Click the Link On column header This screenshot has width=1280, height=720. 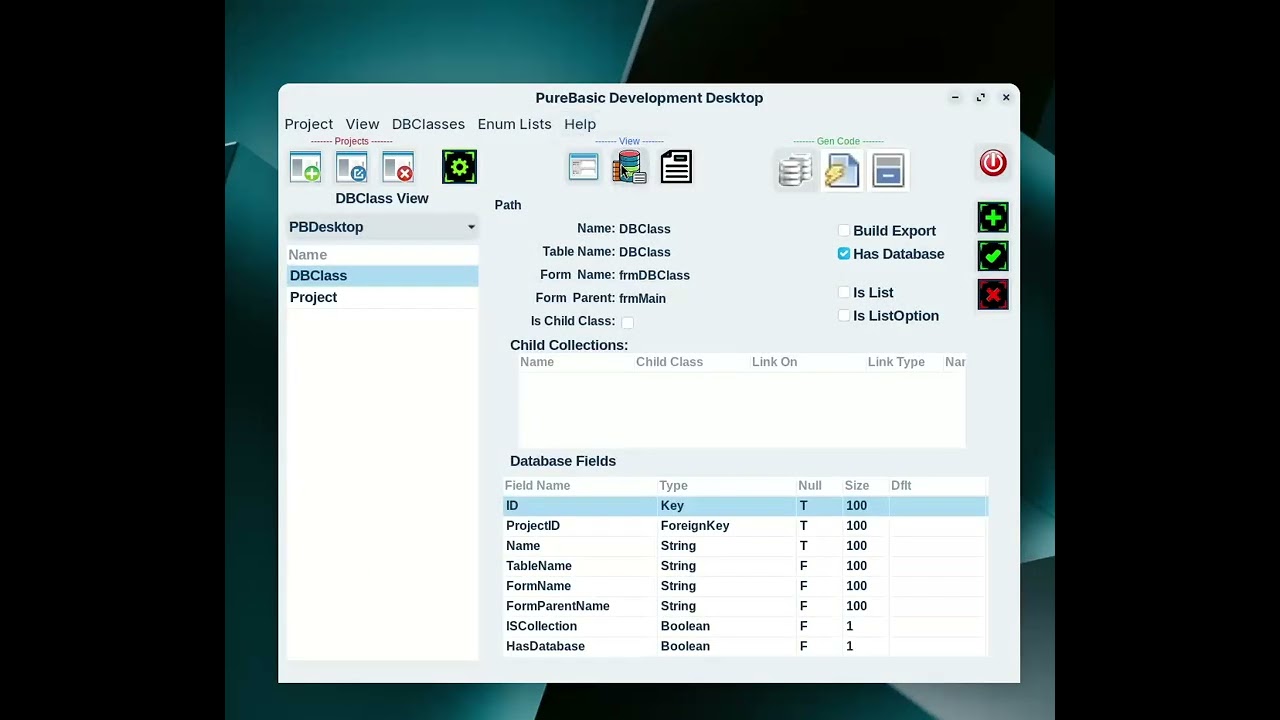pos(808,362)
